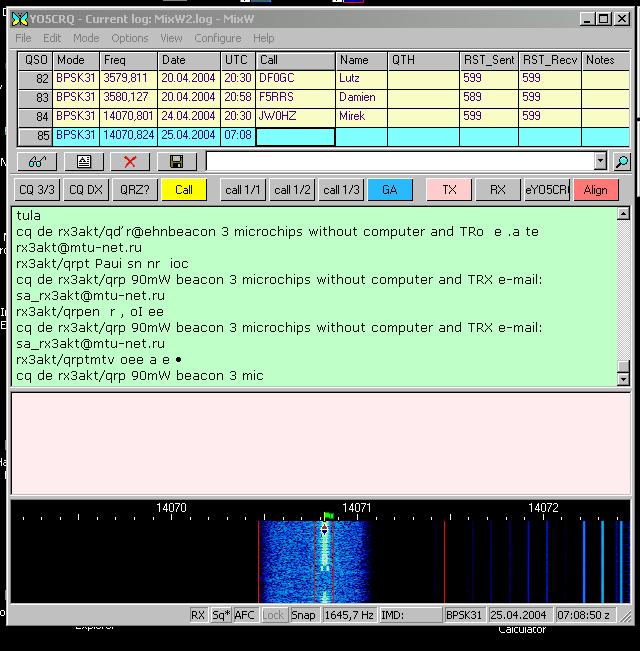
Task: Click the red X delete QSO icon
Action: tap(130, 161)
